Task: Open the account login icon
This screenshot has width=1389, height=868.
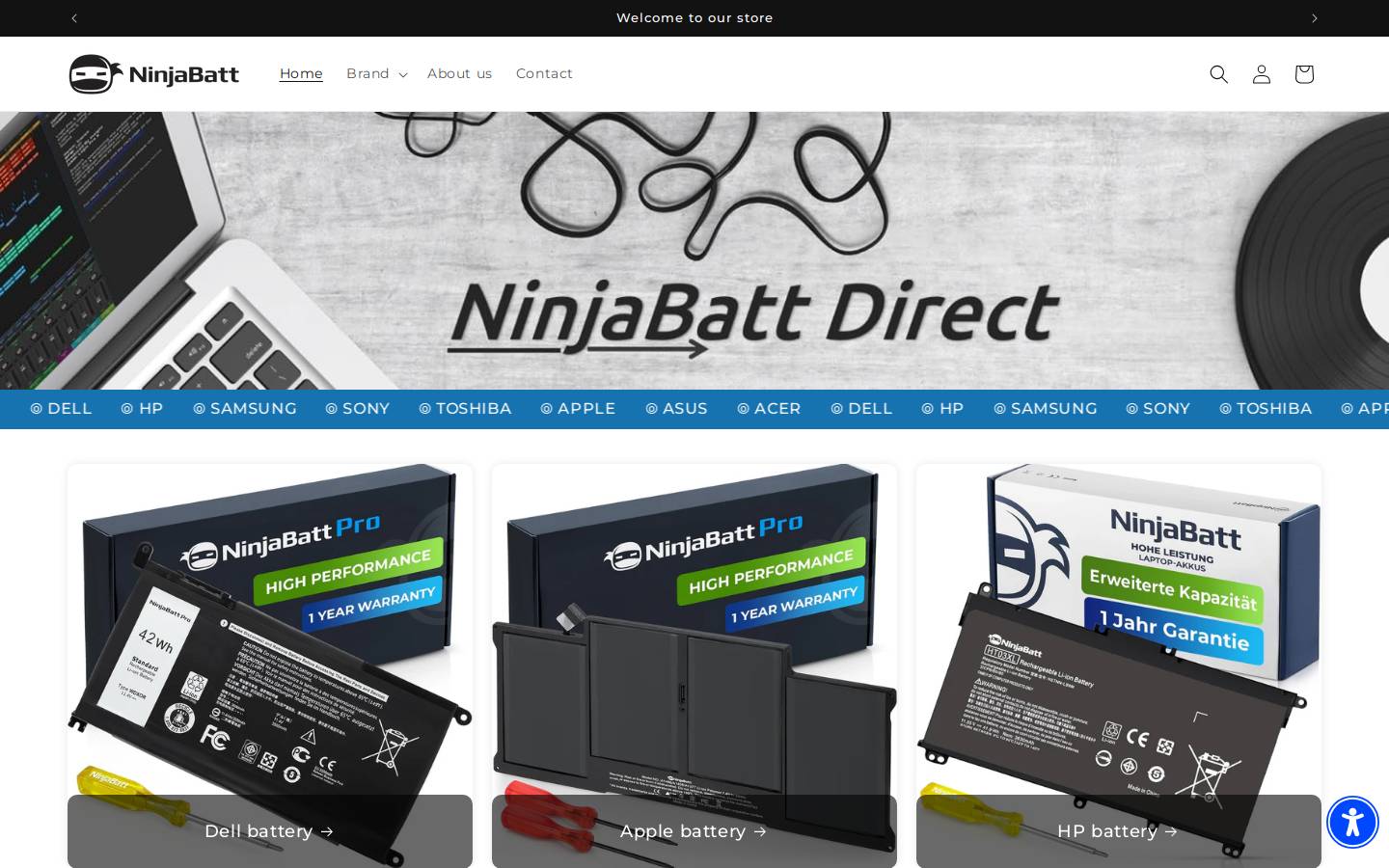Action: [x=1261, y=74]
